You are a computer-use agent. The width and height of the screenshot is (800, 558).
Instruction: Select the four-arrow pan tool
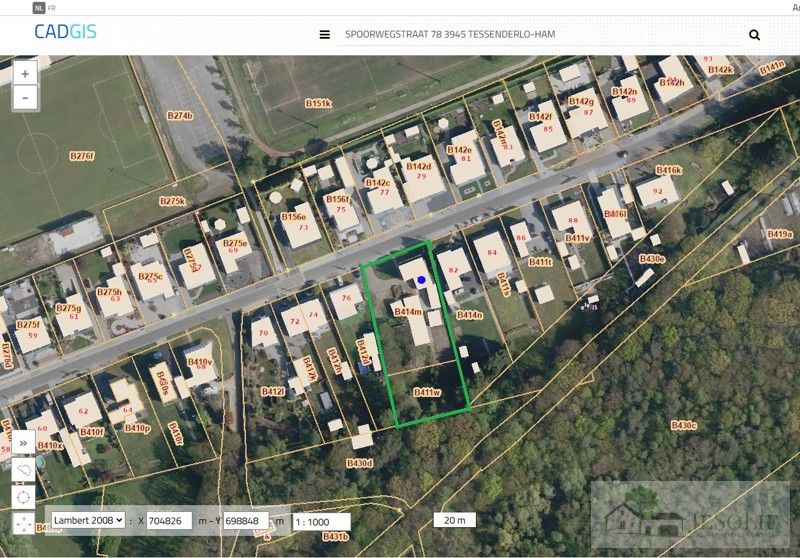23,524
